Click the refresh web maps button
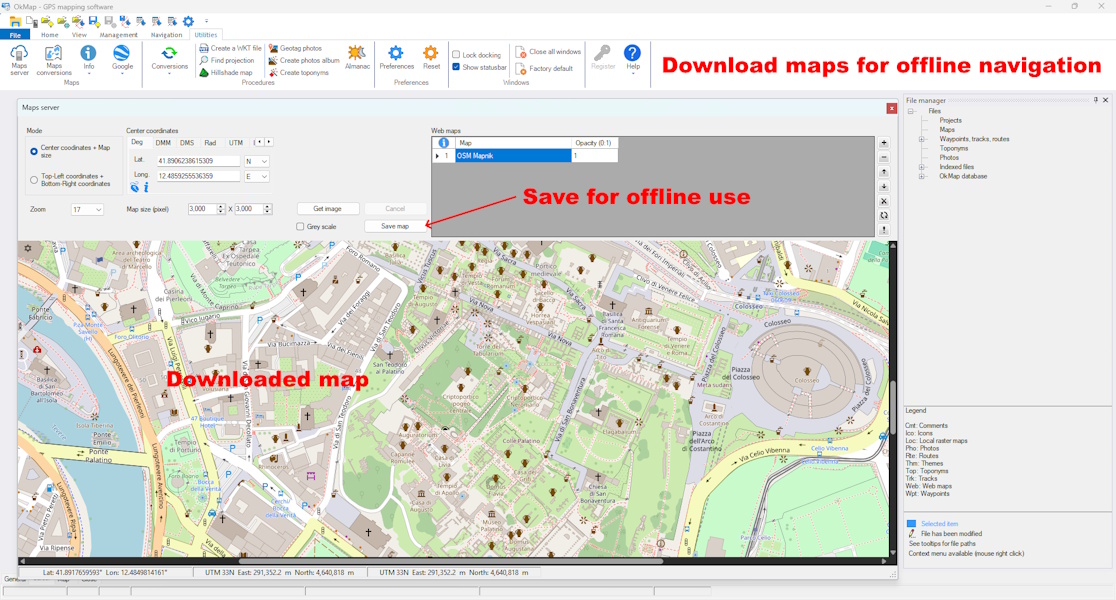The image size is (1116, 600). tap(884, 216)
